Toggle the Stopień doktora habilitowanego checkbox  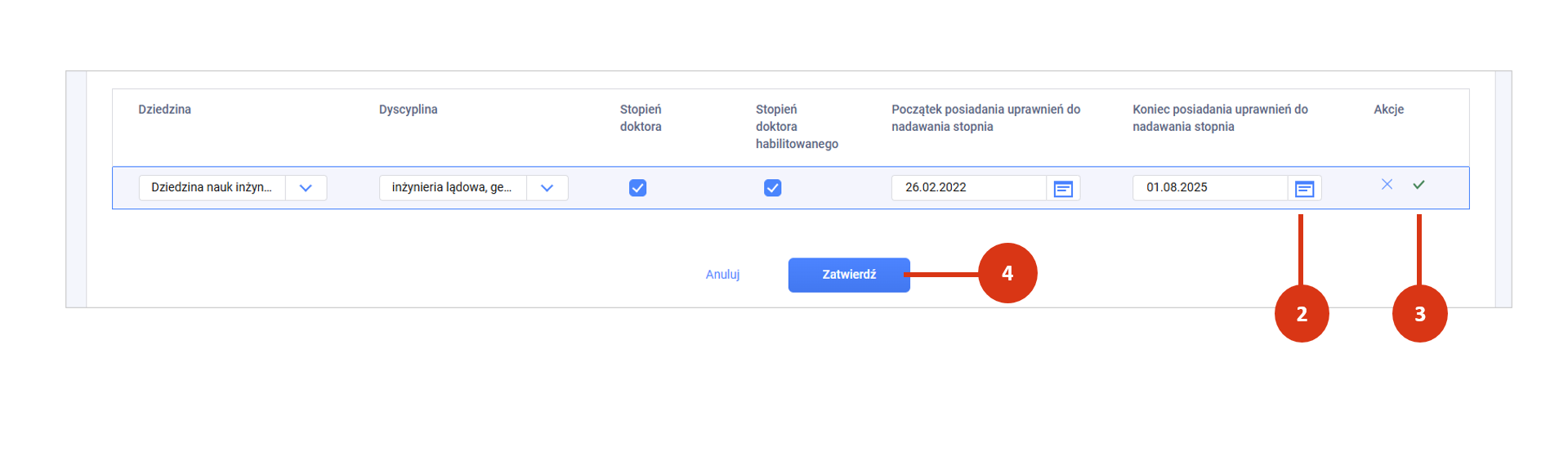click(773, 188)
